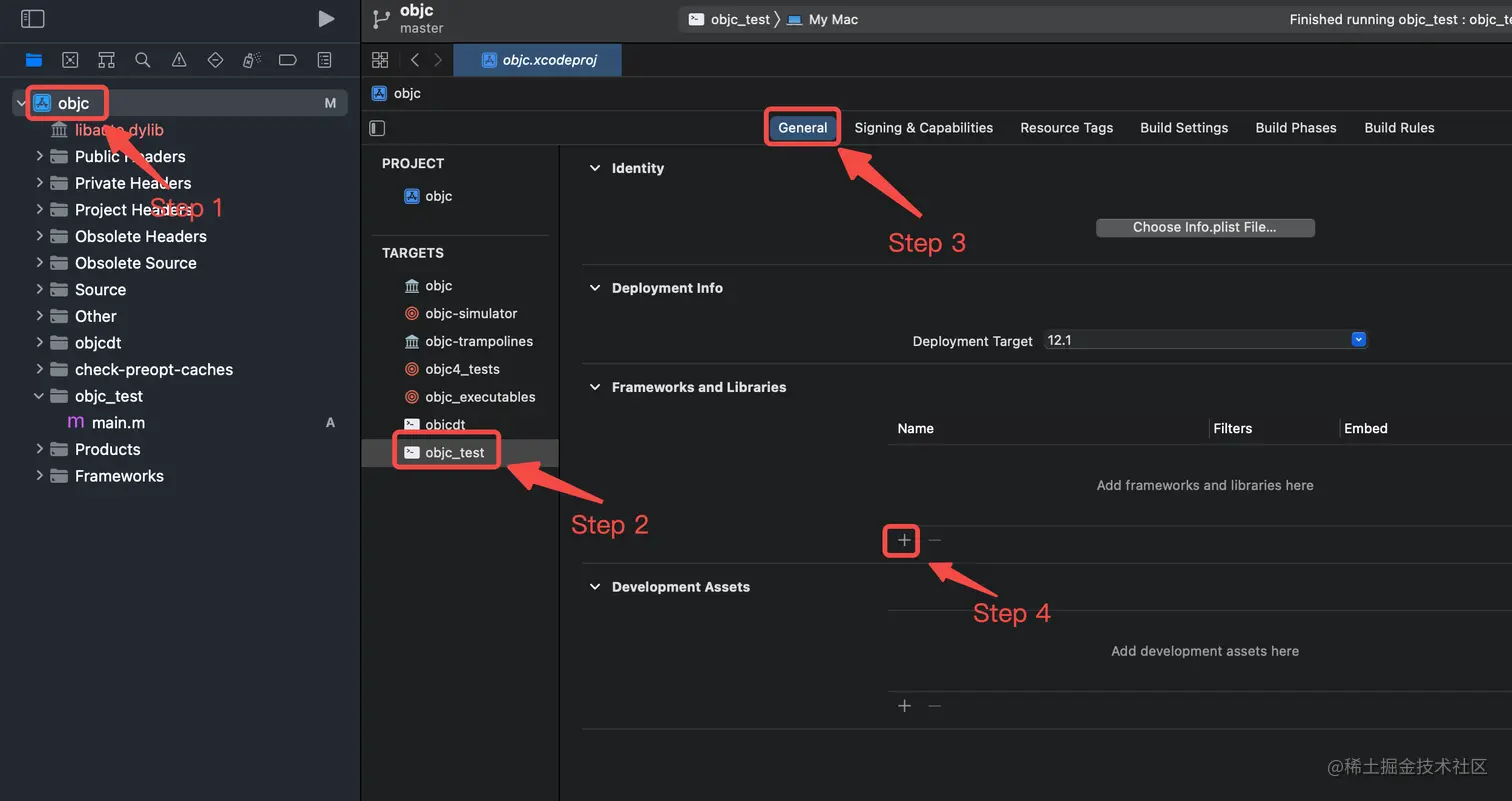Click the Embed column header

tap(1365, 428)
